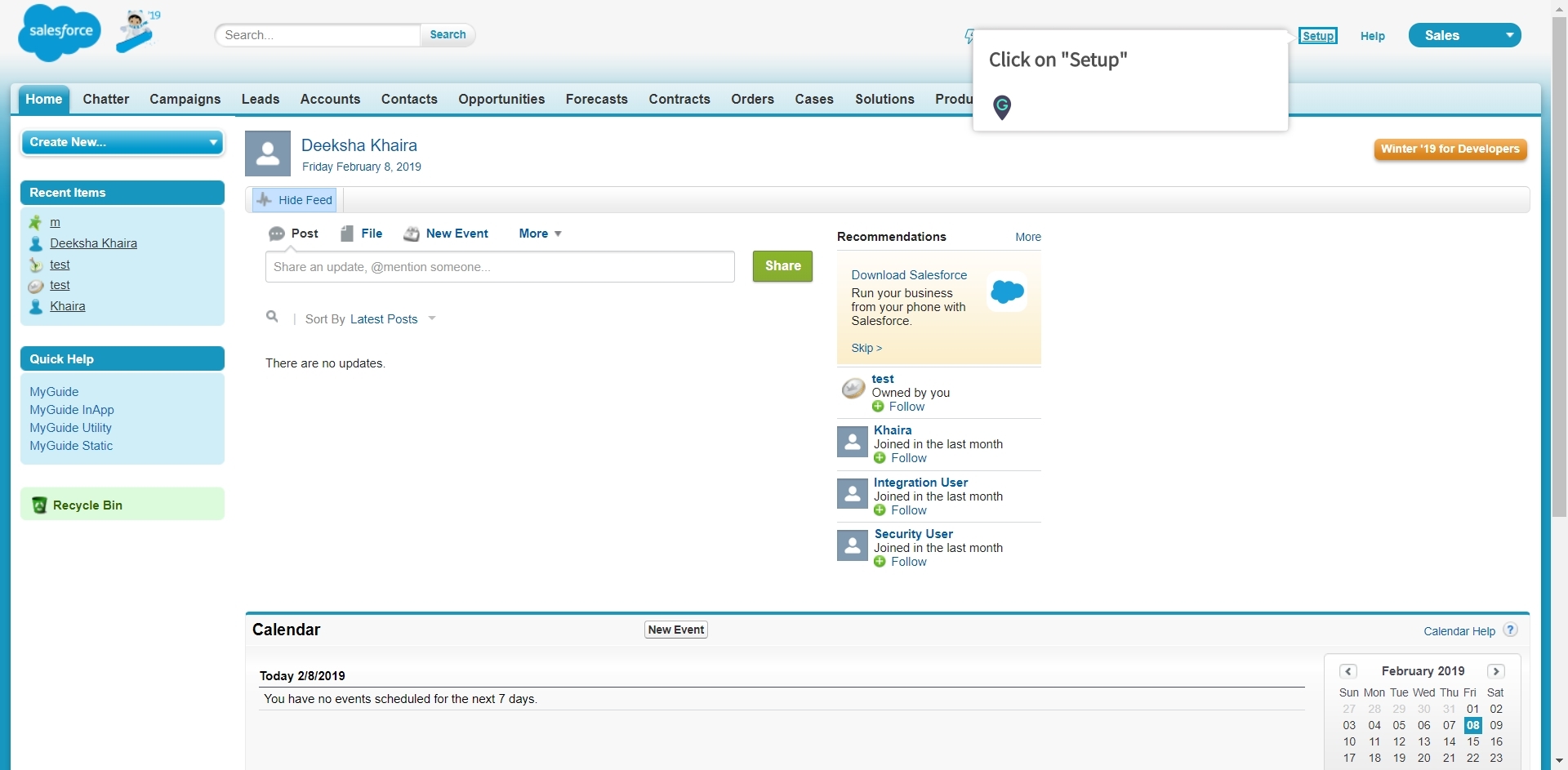Click the Recycle Bin icon

point(39,505)
